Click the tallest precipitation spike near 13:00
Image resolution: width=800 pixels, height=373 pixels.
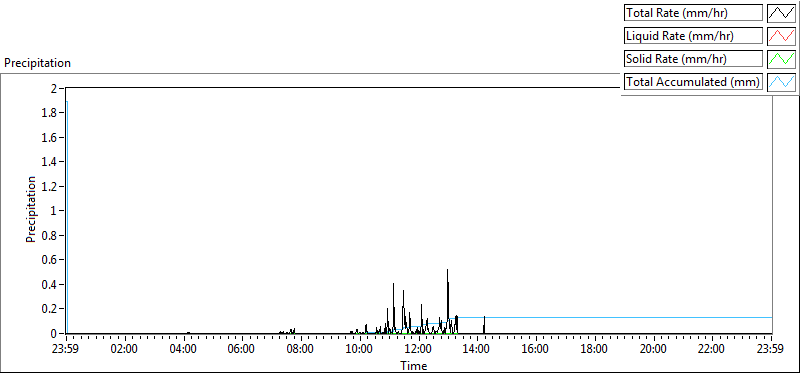[x=447, y=301]
